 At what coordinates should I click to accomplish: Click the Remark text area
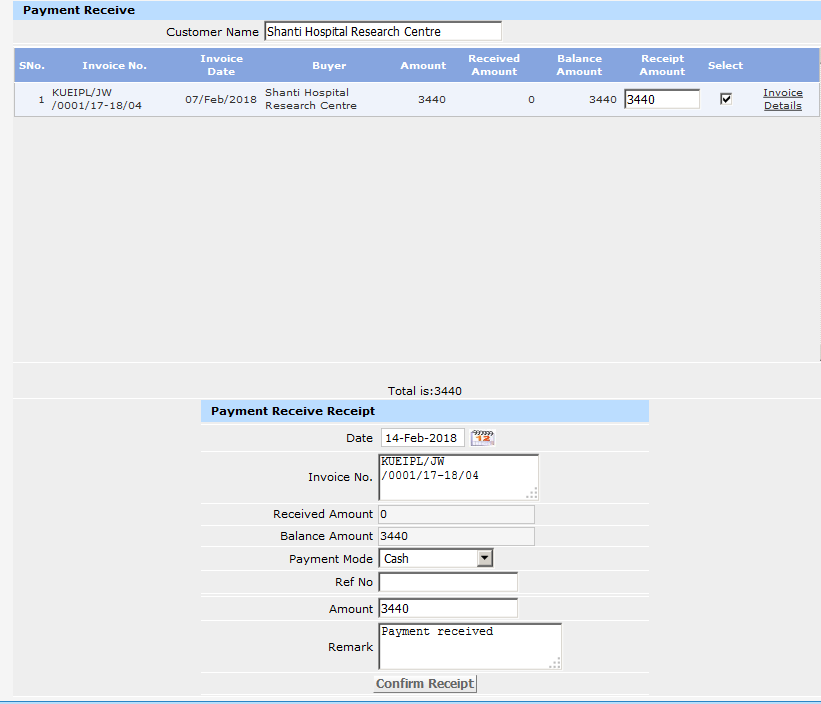click(x=470, y=646)
